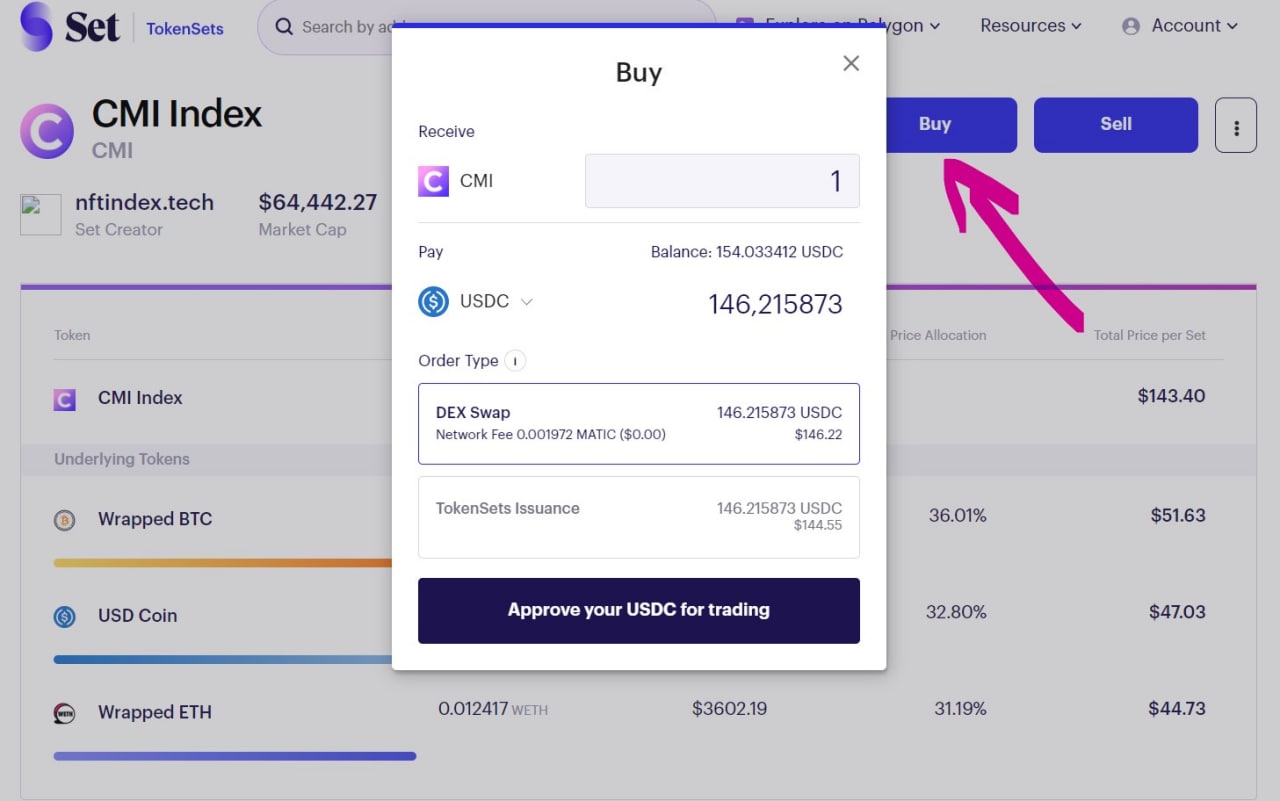
Task: Select the DEX Swap order type
Action: (639, 424)
